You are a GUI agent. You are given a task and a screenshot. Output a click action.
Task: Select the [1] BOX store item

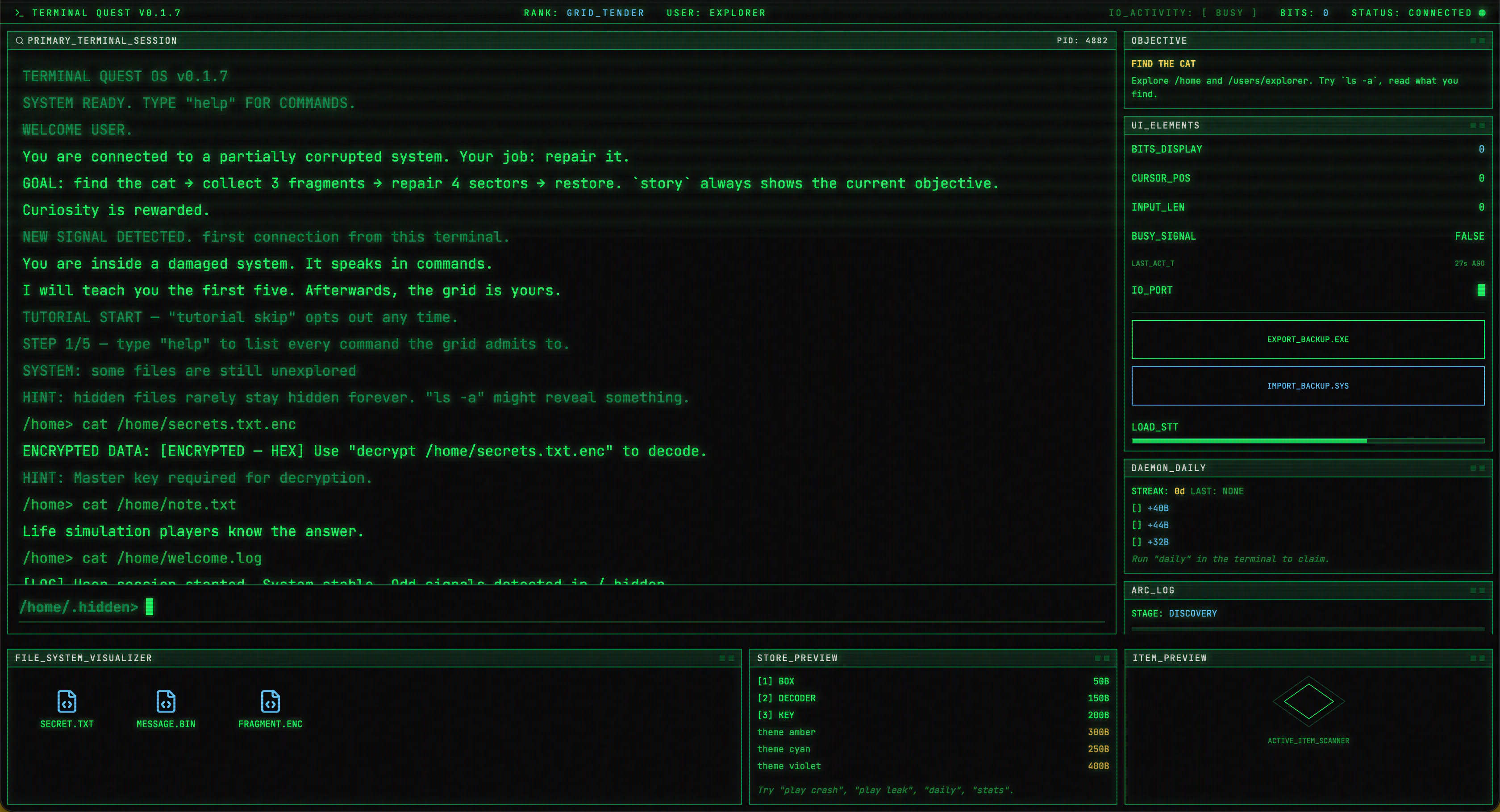pyautogui.click(x=933, y=681)
